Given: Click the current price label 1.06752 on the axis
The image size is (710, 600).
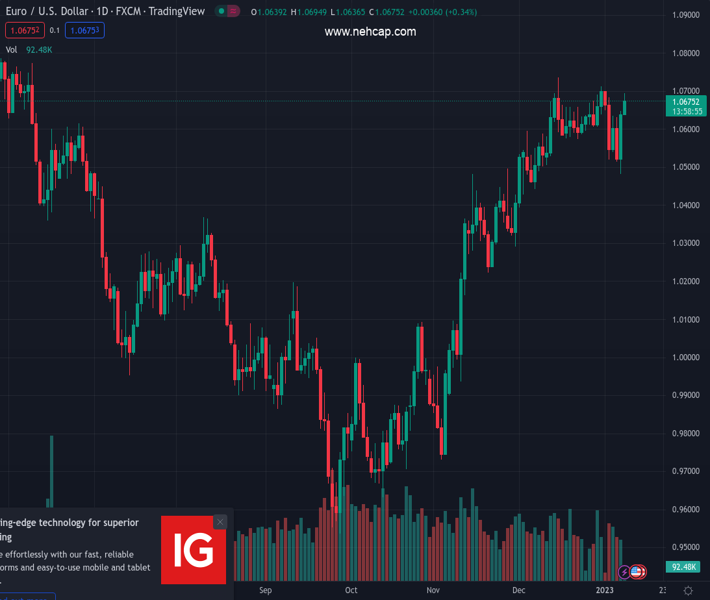Looking at the screenshot, I should click(x=685, y=102).
